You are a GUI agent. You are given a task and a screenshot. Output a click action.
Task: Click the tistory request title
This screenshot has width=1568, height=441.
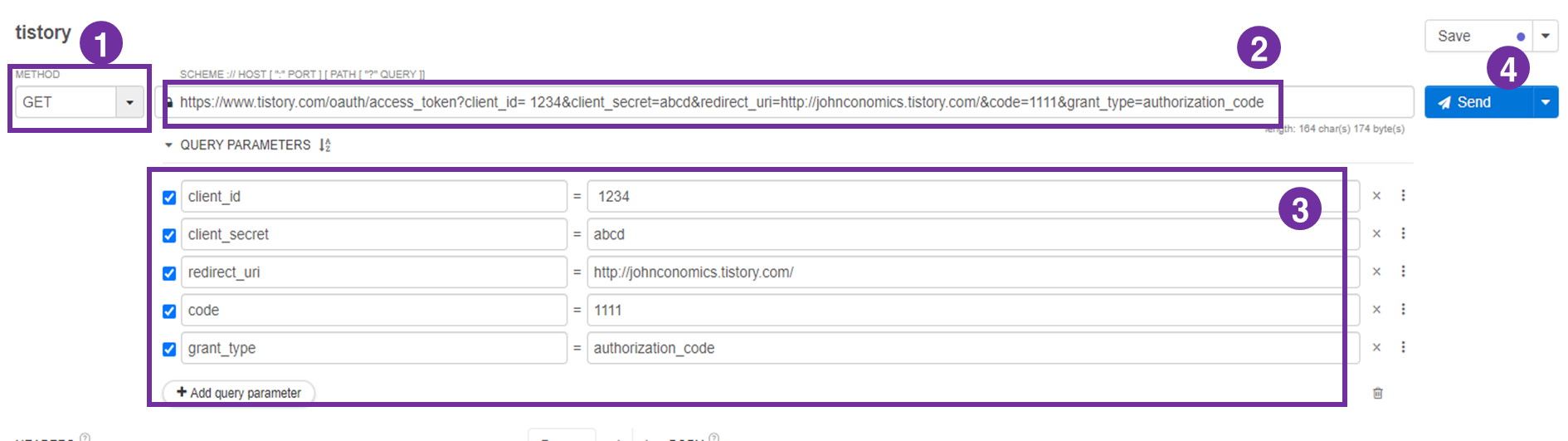click(x=43, y=32)
